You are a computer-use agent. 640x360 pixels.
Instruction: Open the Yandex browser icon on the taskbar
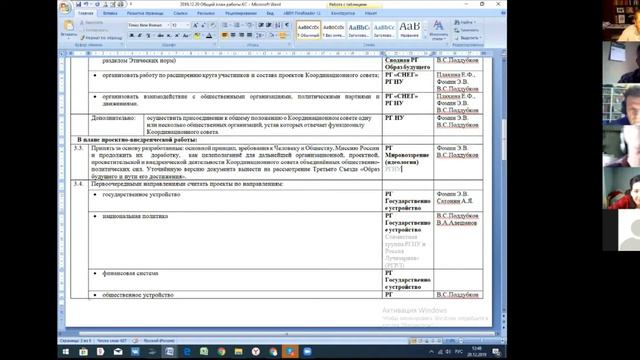tap(256, 351)
